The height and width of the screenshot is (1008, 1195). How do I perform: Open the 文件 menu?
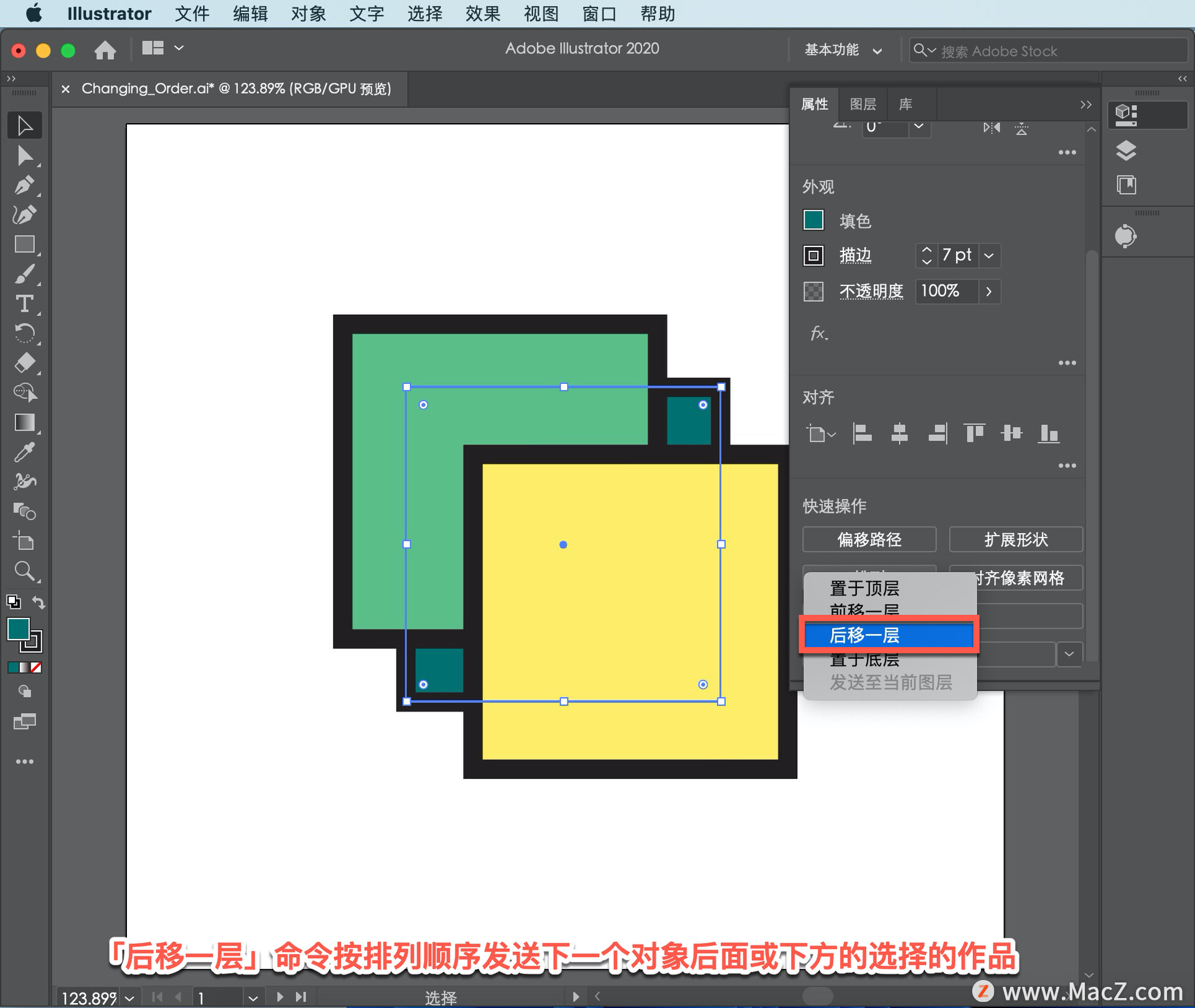coord(192,14)
